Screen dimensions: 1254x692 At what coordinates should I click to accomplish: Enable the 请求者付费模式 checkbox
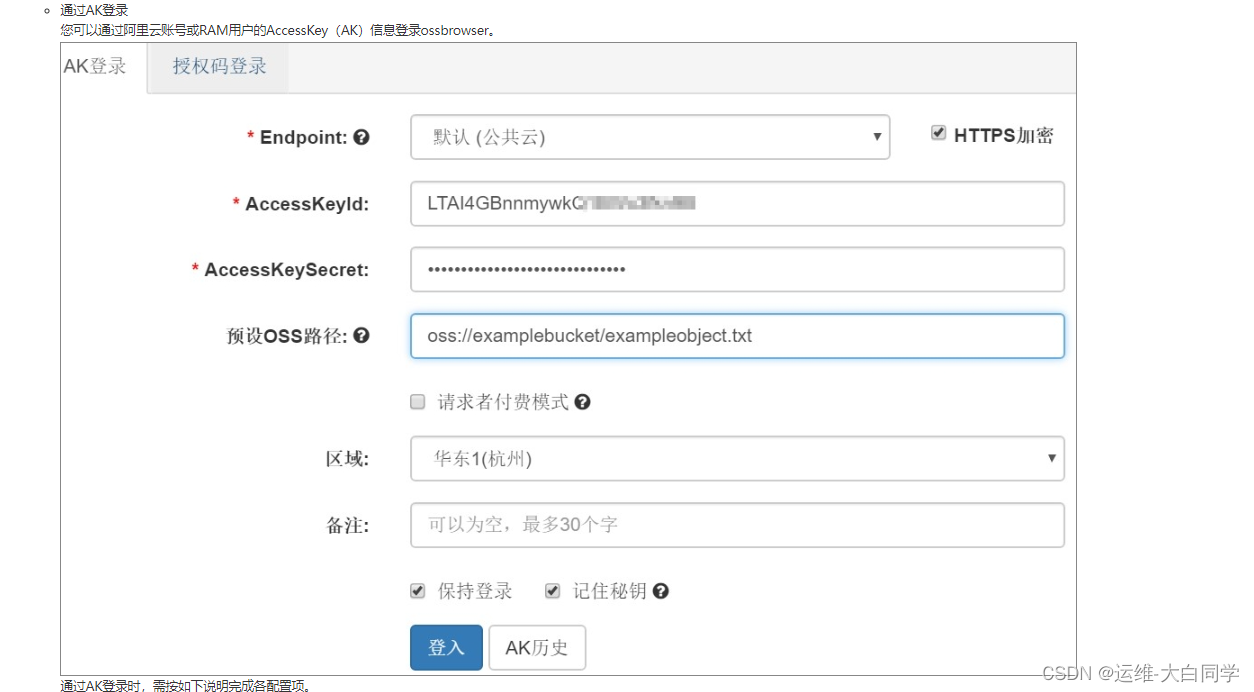pos(418,402)
